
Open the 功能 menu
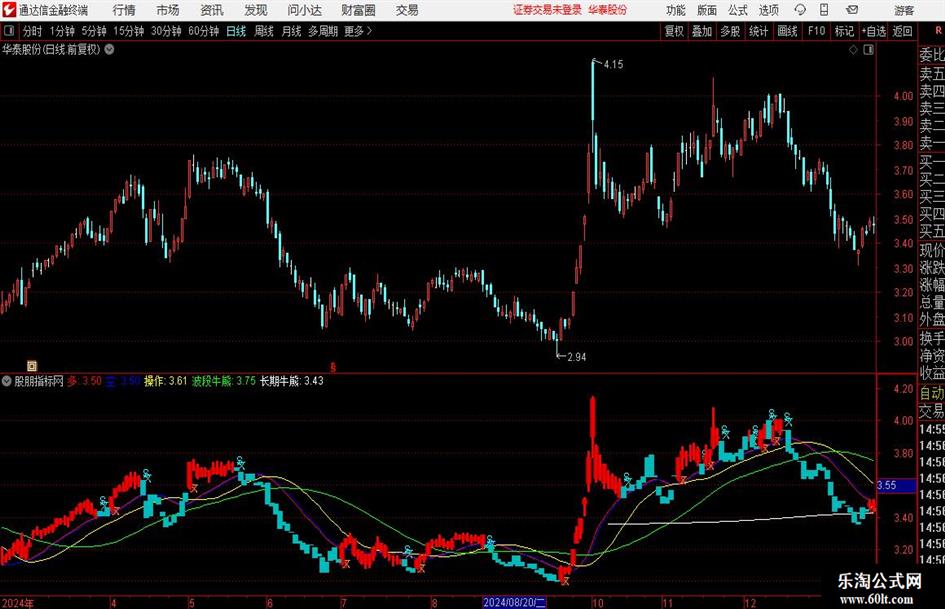676,10
